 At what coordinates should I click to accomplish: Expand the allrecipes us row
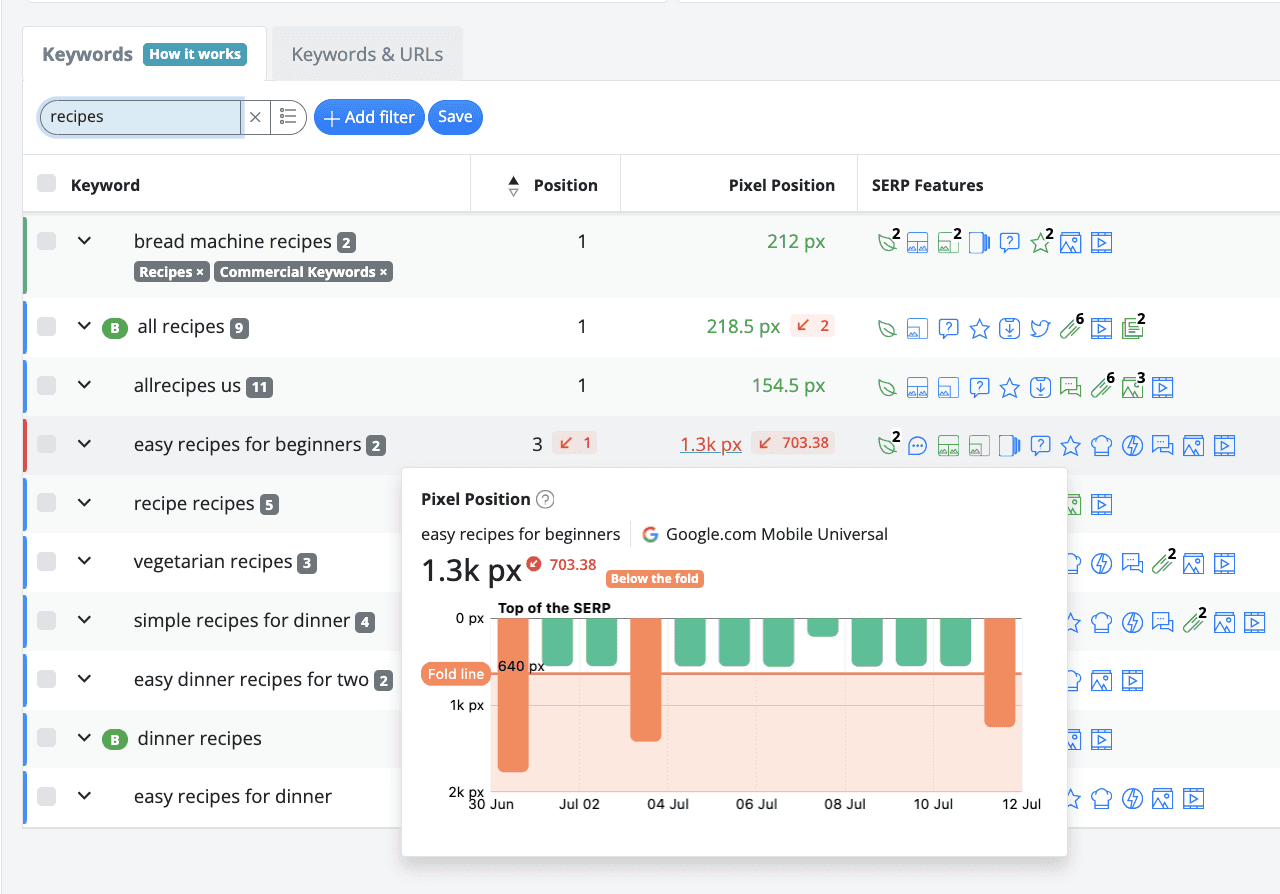85,385
